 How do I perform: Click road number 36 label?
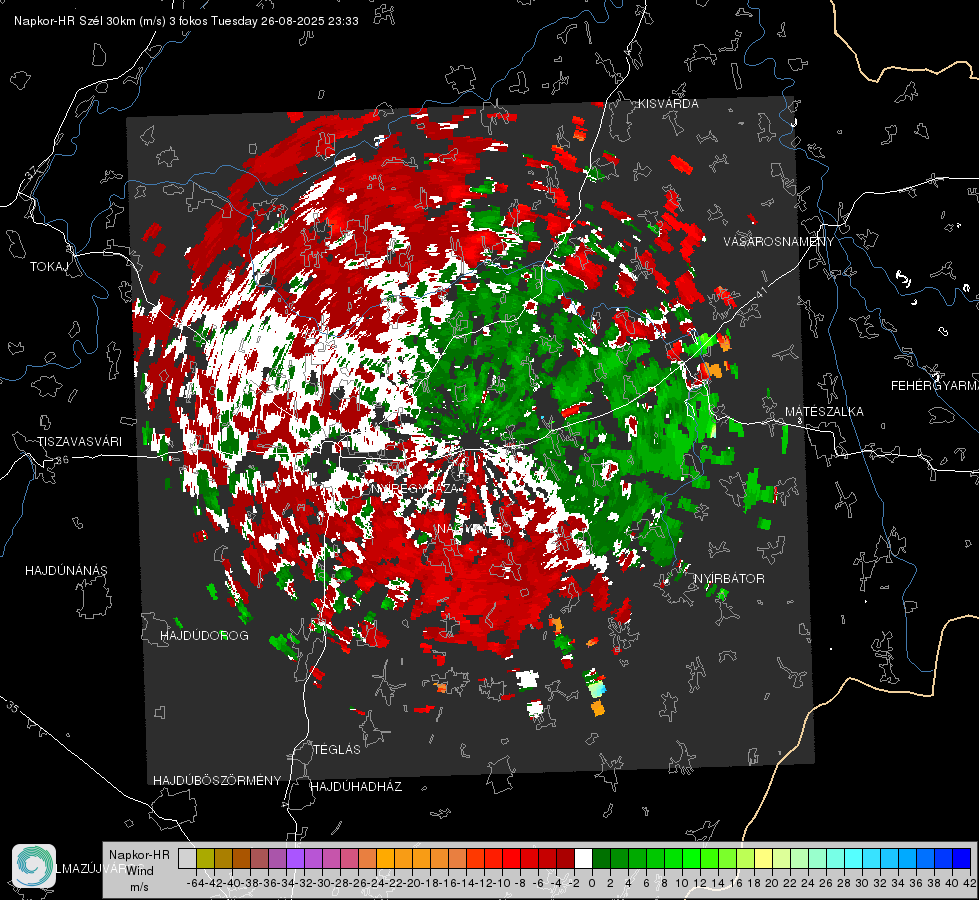[x=62, y=460]
